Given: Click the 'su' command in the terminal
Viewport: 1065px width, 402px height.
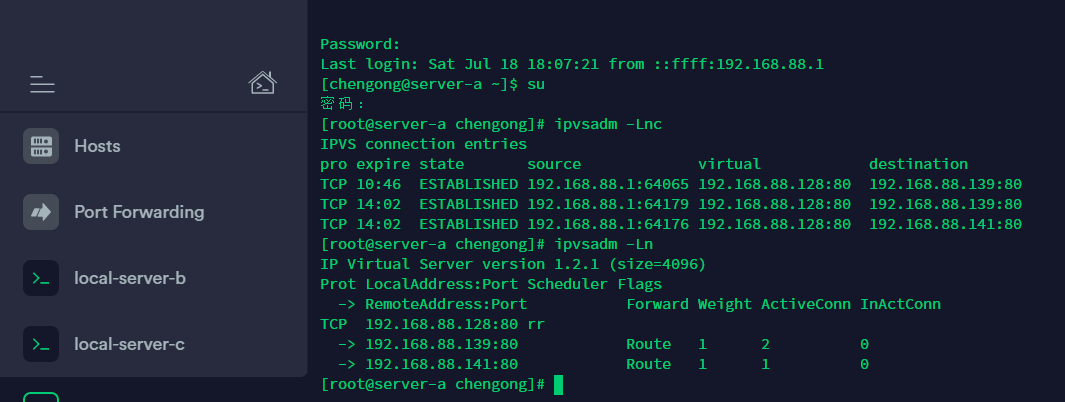Looking at the screenshot, I should (536, 85).
